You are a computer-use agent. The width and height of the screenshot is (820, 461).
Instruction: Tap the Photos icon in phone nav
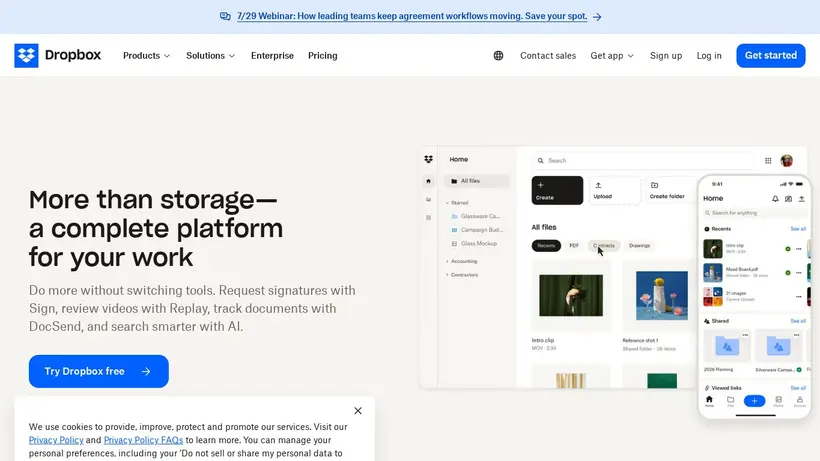click(x=778, y=401)
